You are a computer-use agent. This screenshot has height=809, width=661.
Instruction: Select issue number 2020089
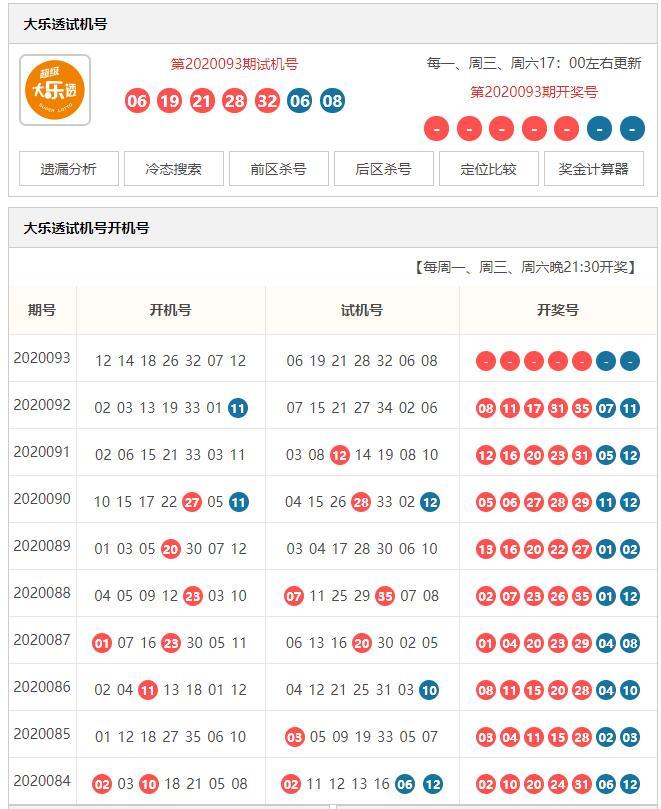[42, 545]
